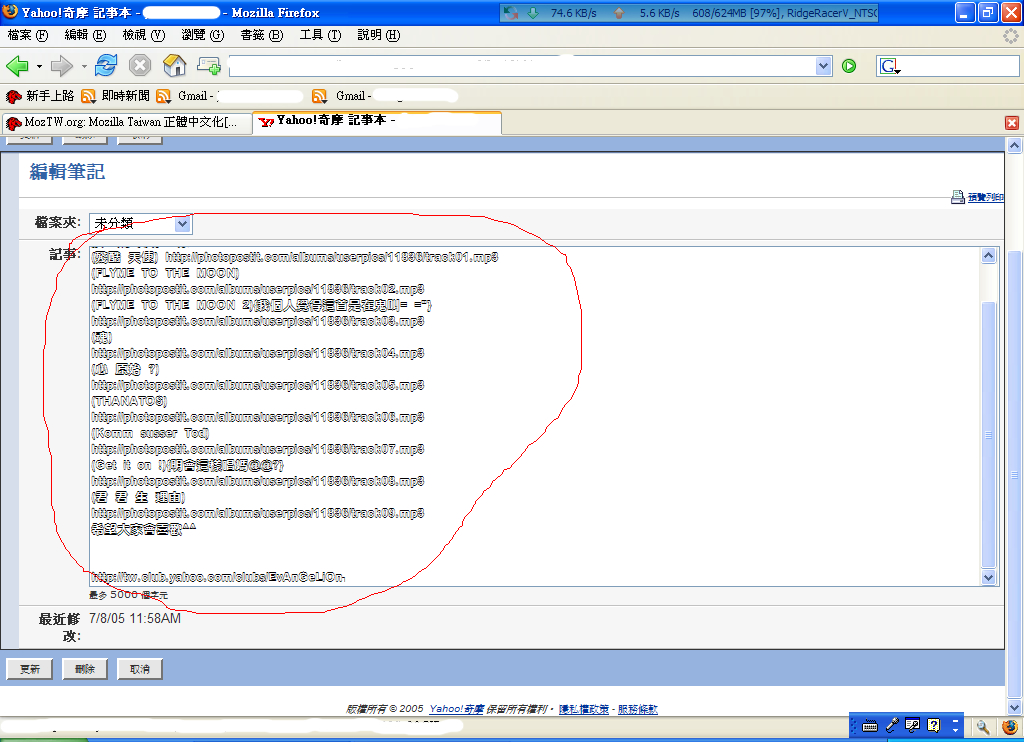Click the language bar help icon
This screenshot has width=1024, height=742.
point(934,726)
